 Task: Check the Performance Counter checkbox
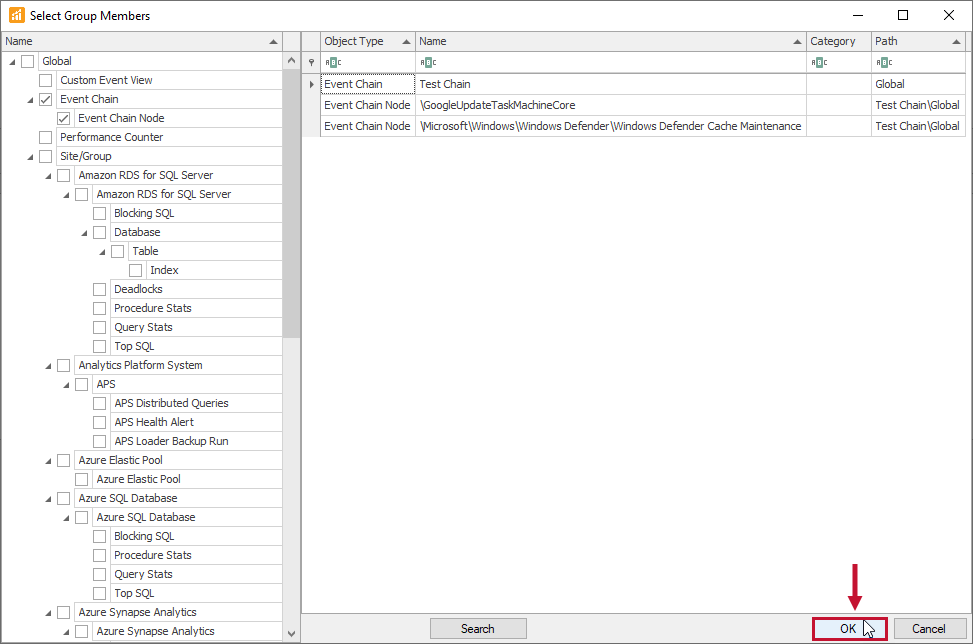tap(45, 136)
